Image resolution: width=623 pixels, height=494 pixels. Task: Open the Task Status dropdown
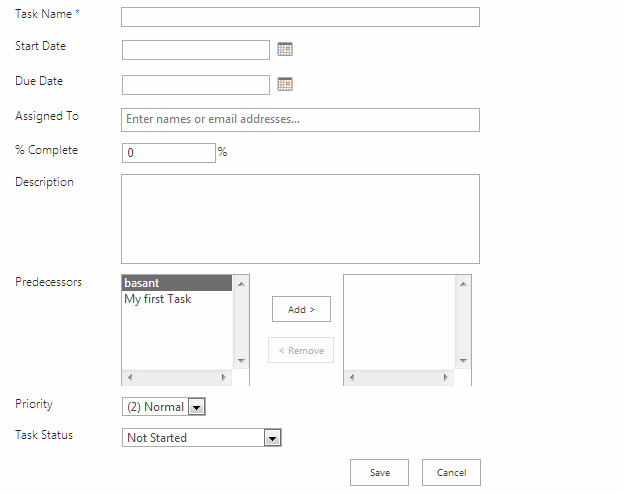click(x=202, y=438)
